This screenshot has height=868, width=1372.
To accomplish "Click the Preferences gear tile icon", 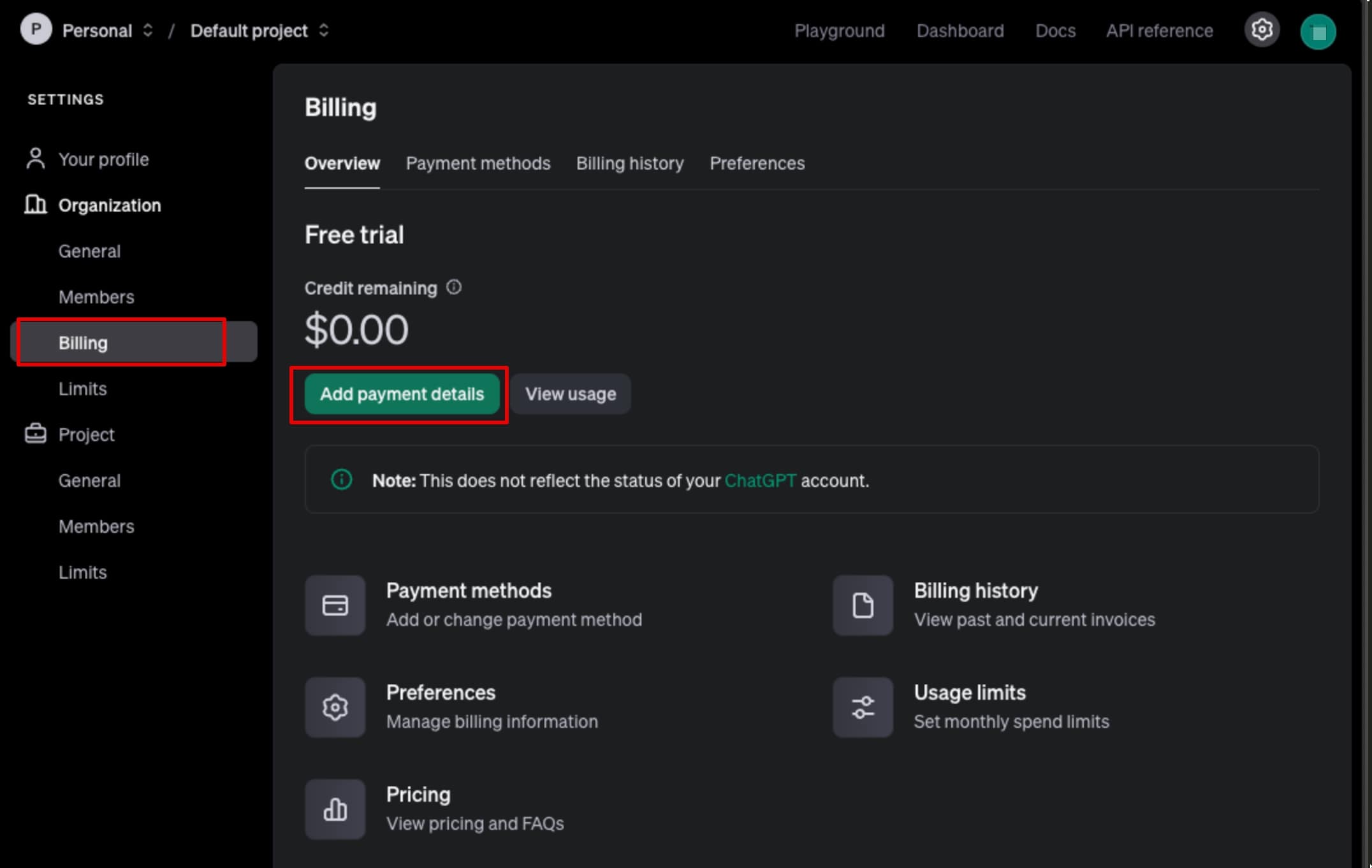I will [x=335, y=707].
